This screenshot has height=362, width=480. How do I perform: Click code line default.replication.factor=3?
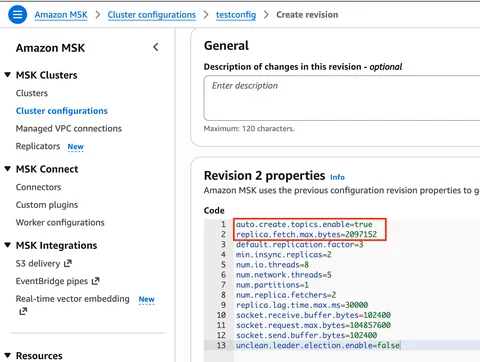coord(300,245)
